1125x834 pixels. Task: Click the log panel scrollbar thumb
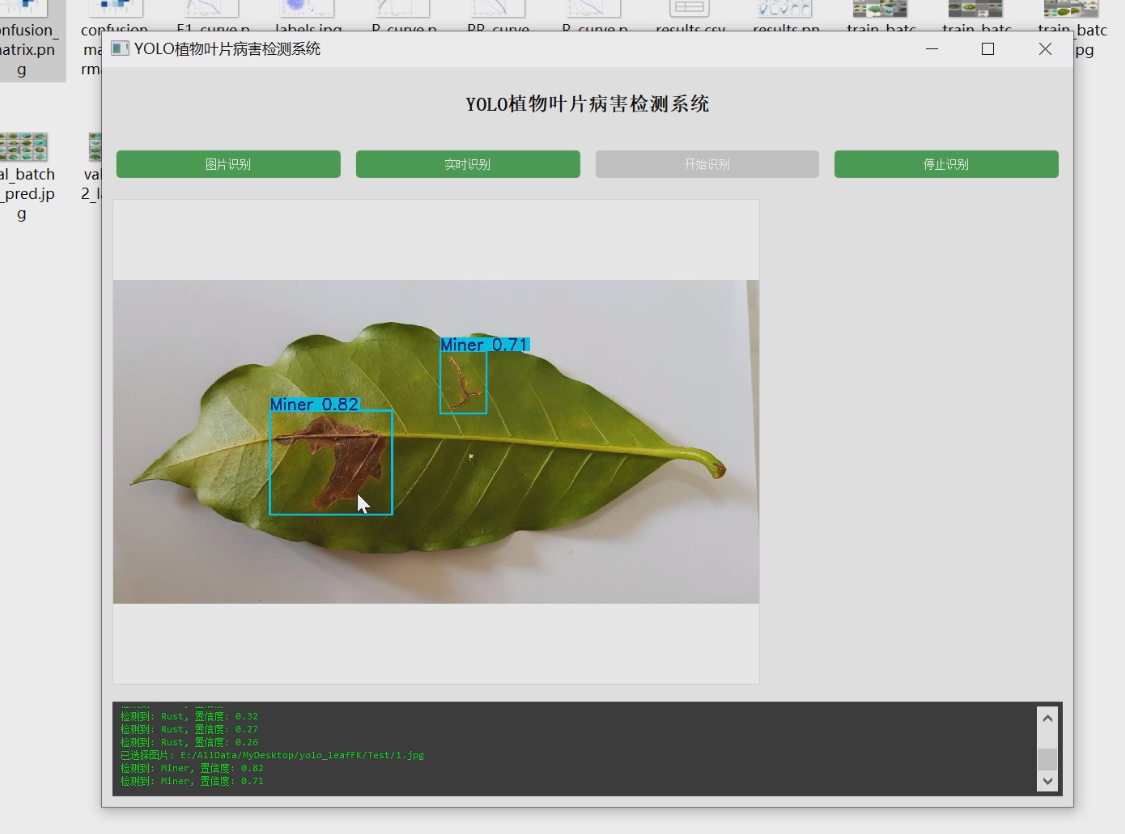tap(1048, 759)
